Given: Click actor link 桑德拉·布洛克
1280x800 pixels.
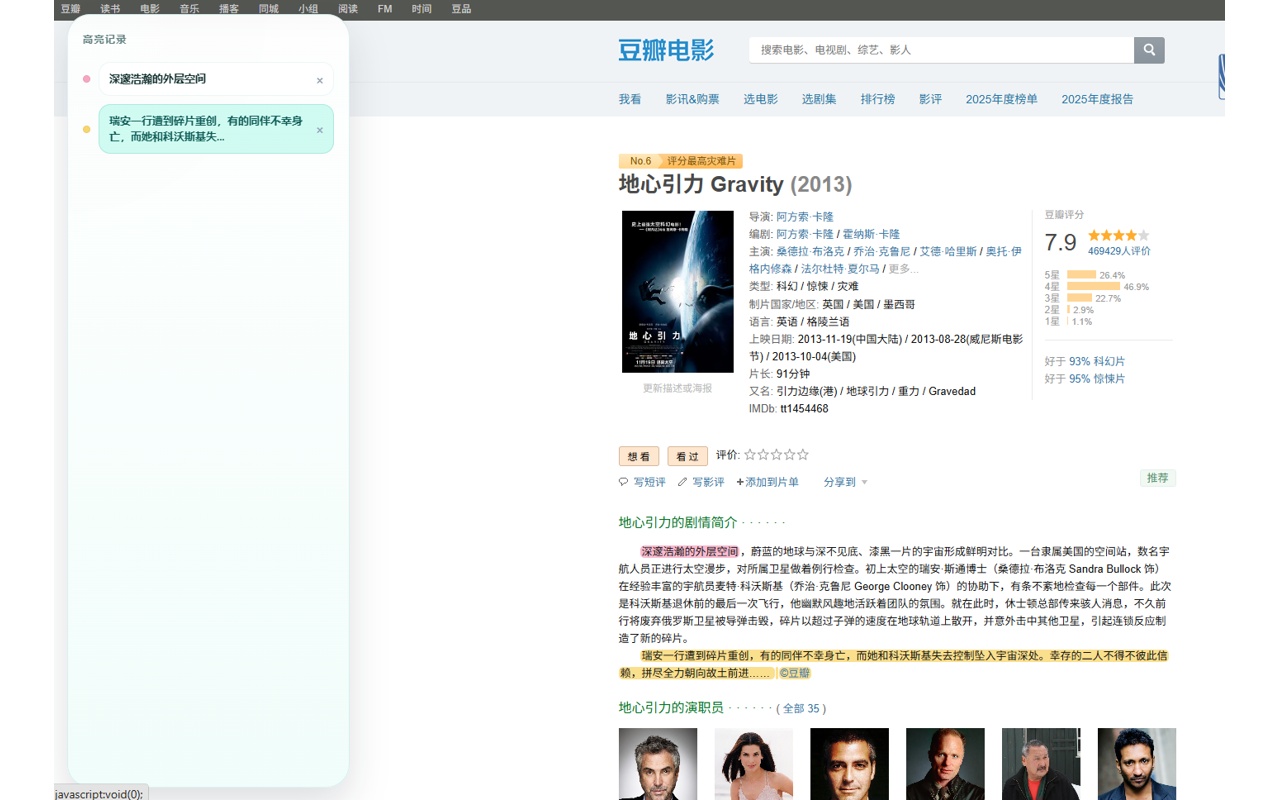Looking at the screenshot, I should click(810, 251).
